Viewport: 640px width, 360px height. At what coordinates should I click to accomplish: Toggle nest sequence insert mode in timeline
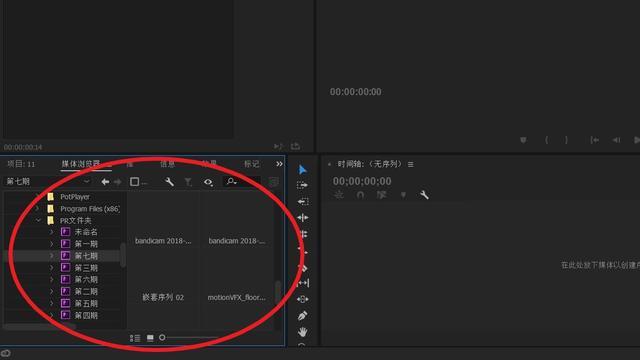[339, 195]
